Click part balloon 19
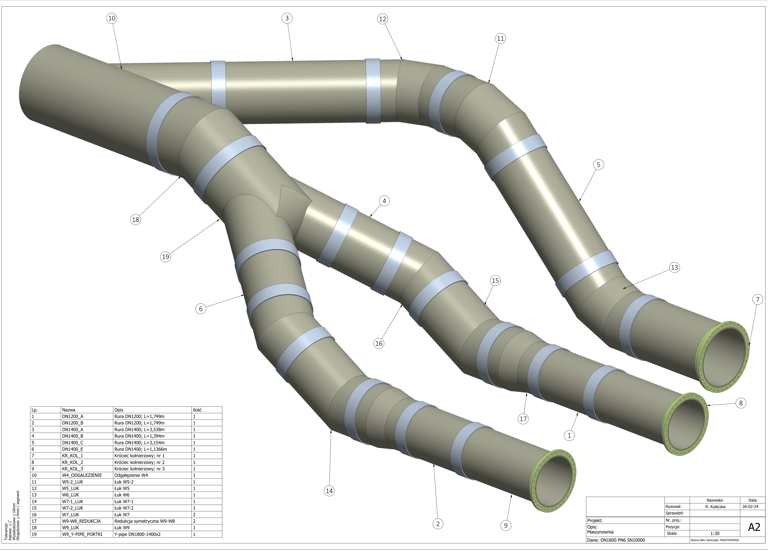This screenshot has height=550, width=768. pyautogui.click(x=166, y=256)
